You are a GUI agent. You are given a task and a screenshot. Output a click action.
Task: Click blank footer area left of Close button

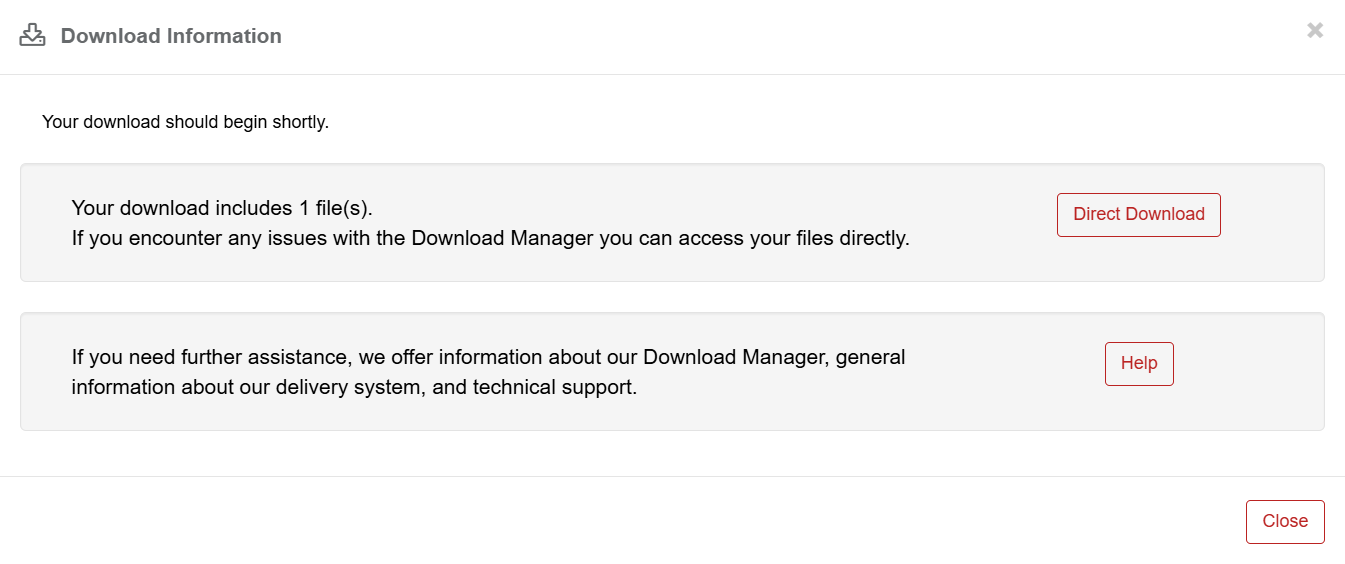pos(700,521)
